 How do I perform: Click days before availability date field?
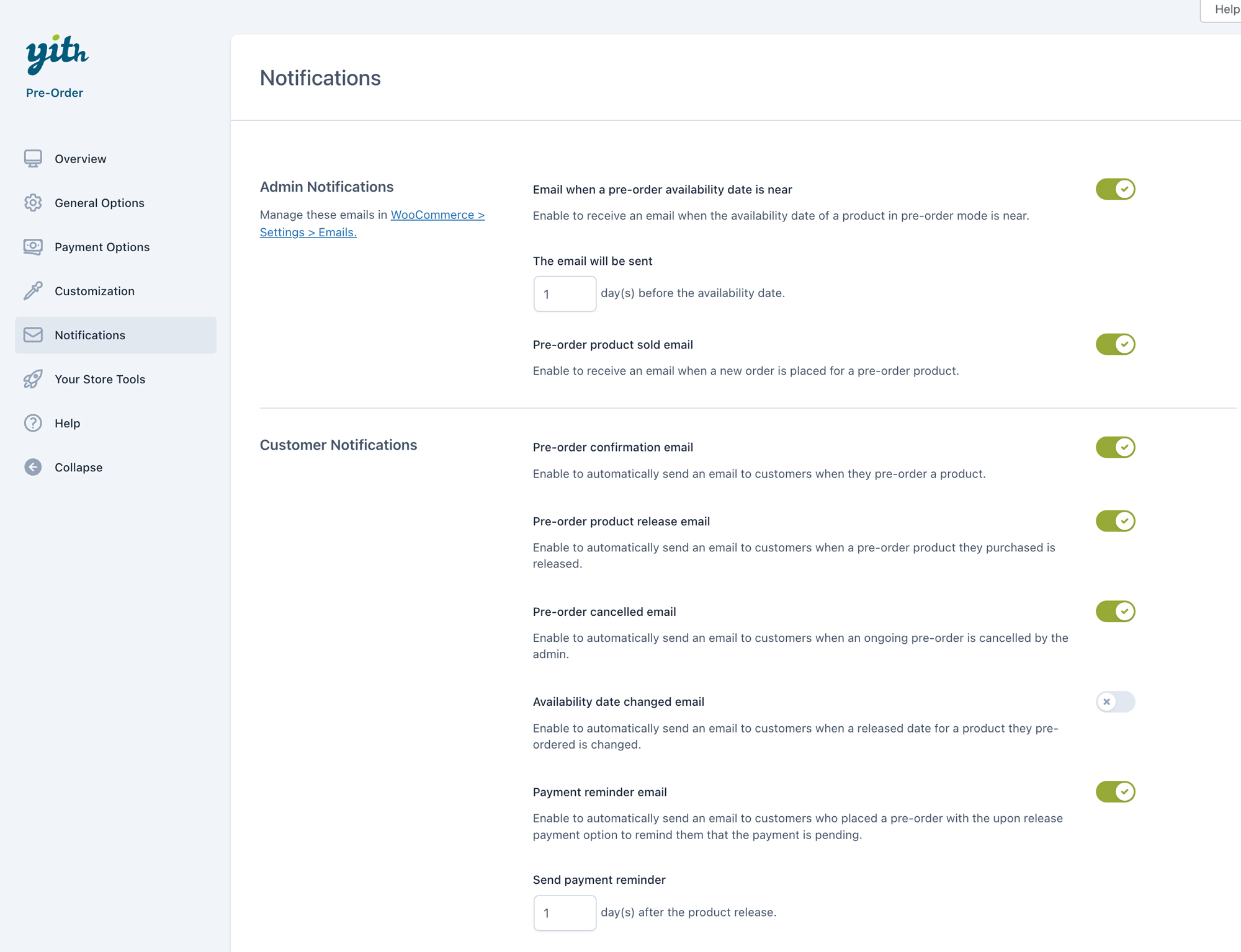[x=564, y=294]
